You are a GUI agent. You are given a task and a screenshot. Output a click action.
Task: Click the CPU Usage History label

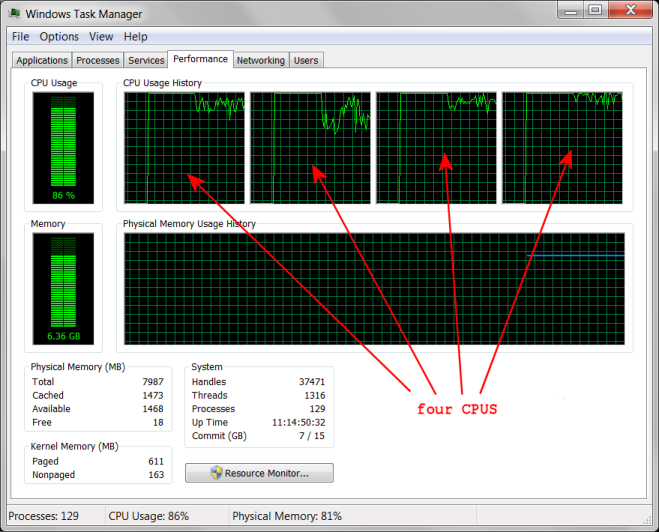pos(162,83)
